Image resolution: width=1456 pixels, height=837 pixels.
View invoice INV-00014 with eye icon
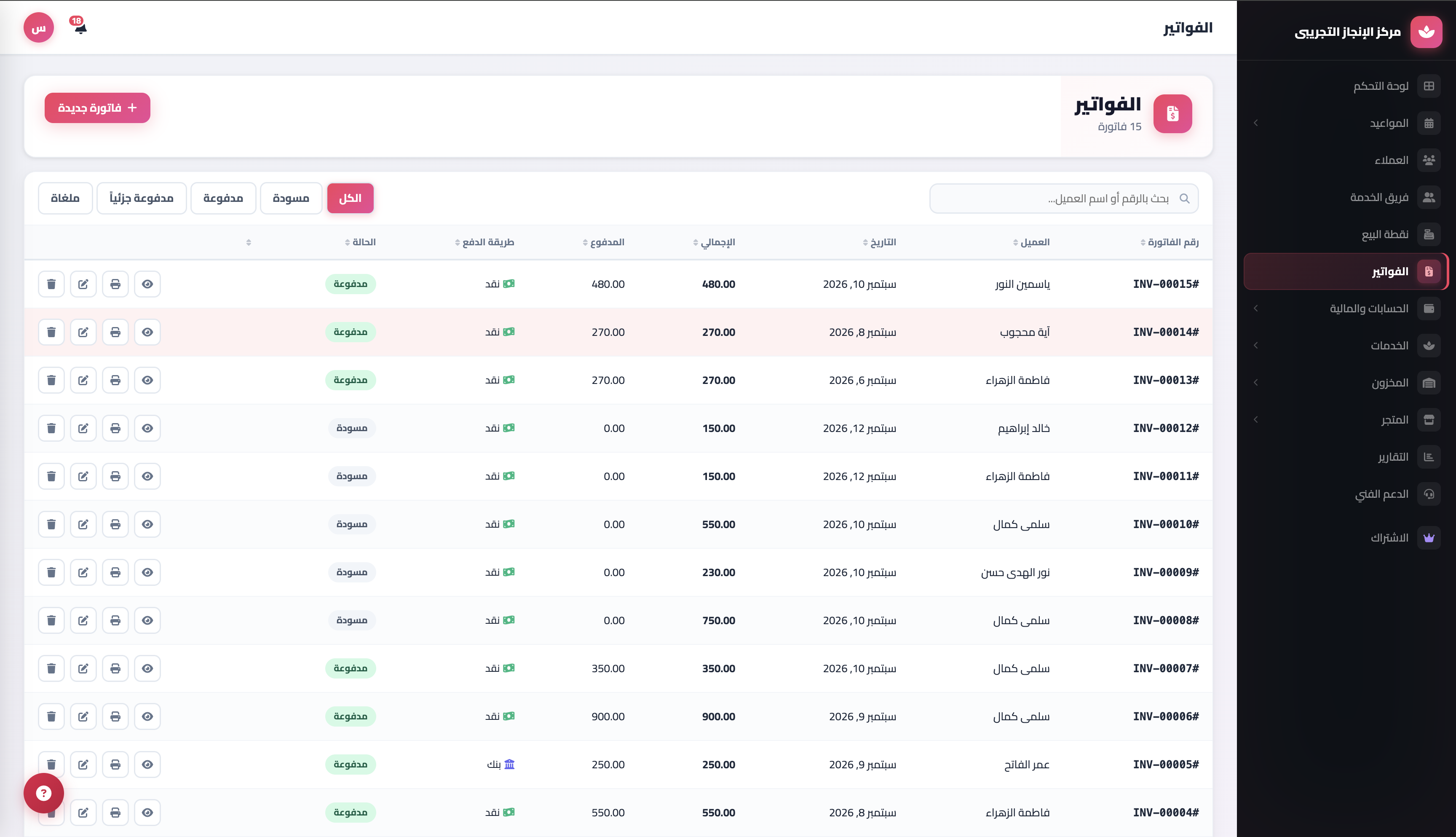[x=148, y=332]
